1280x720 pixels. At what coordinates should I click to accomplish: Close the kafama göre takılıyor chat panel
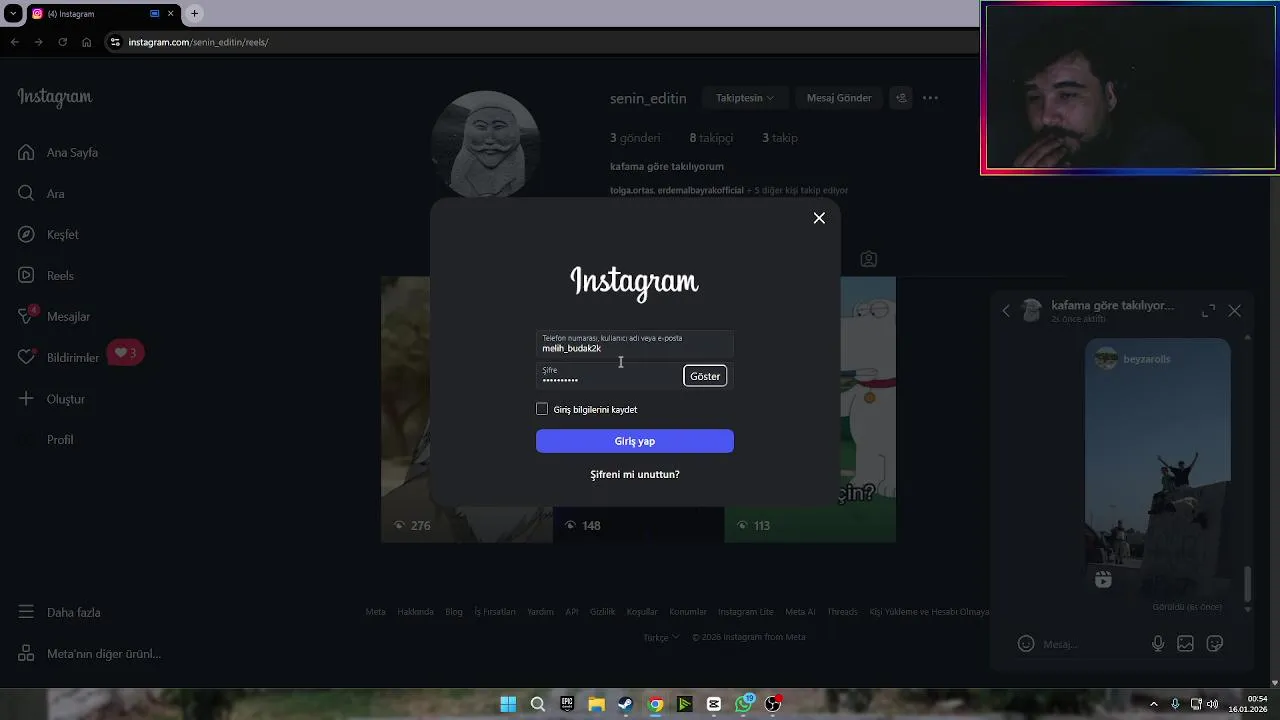pos(1234,311)
